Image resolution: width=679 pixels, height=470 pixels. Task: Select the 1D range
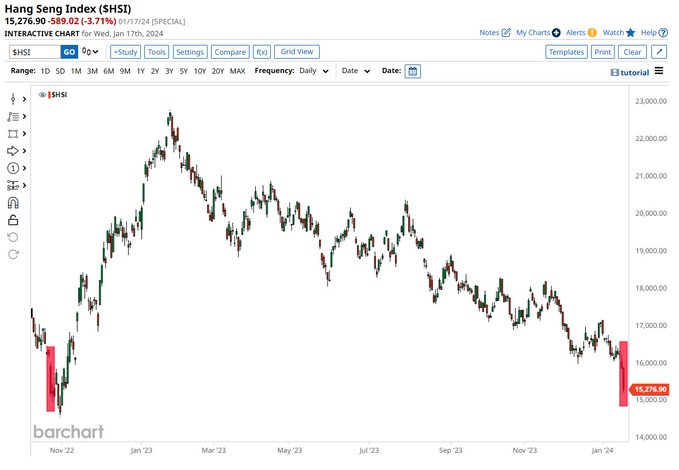45,71
